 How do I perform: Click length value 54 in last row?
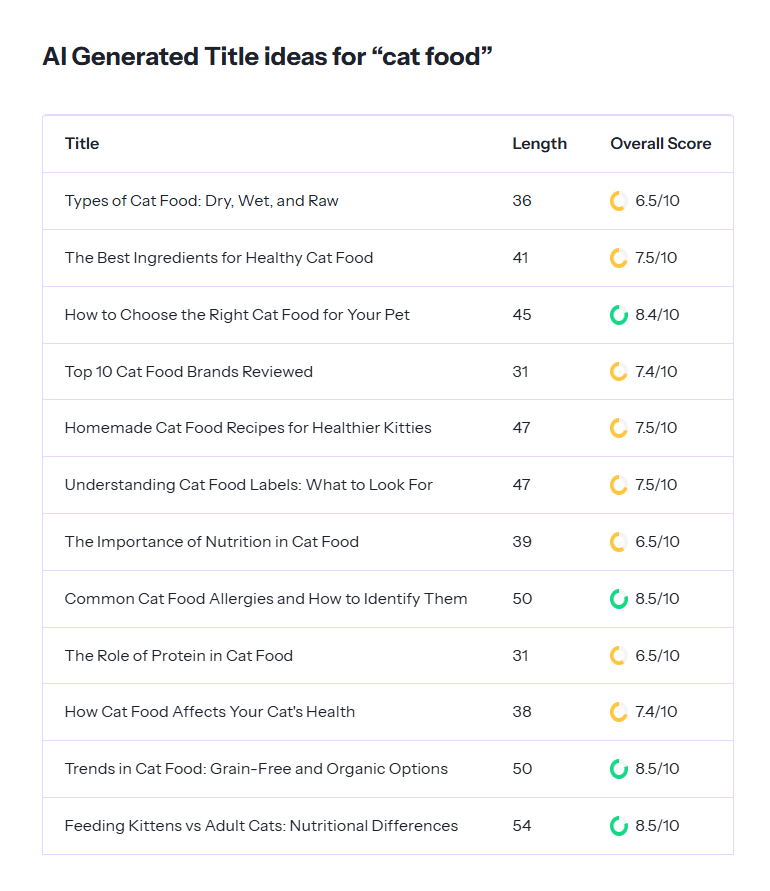(522, 826)
